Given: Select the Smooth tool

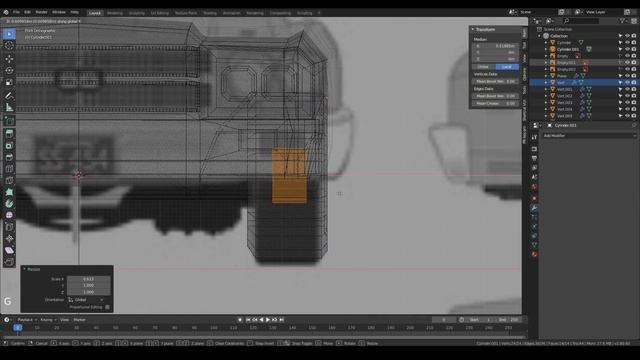Looking at the screenshot, I should click(9, 215).
